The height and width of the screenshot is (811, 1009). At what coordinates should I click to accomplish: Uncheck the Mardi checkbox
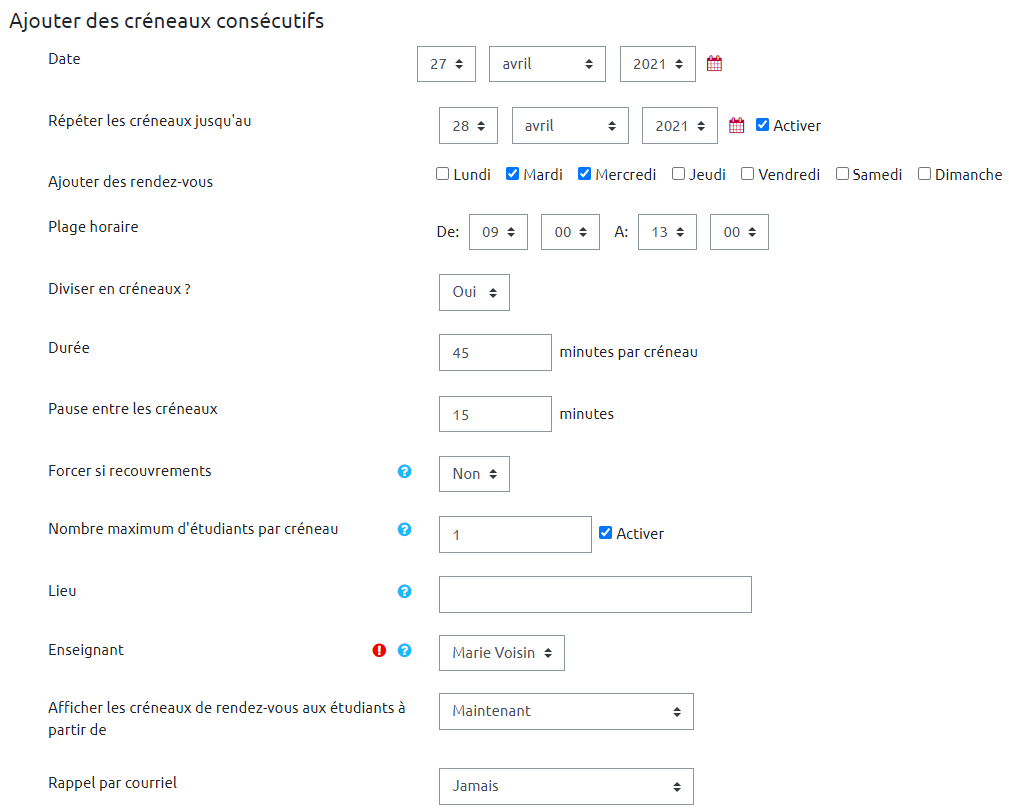pyautogui.click(x=513, y=174)
